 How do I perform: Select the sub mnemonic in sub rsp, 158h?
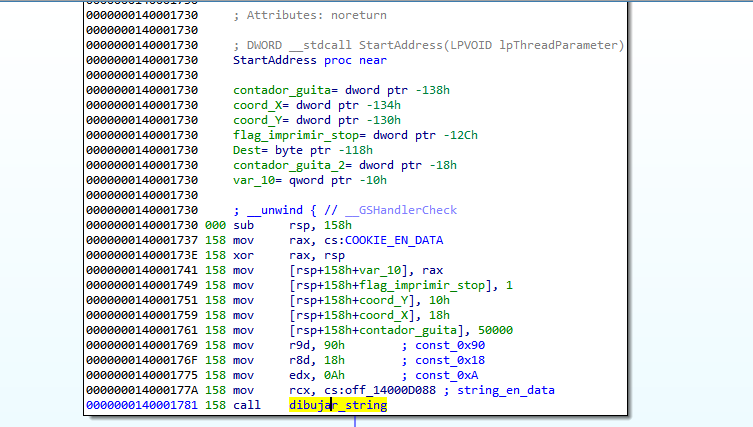(242, 226)
